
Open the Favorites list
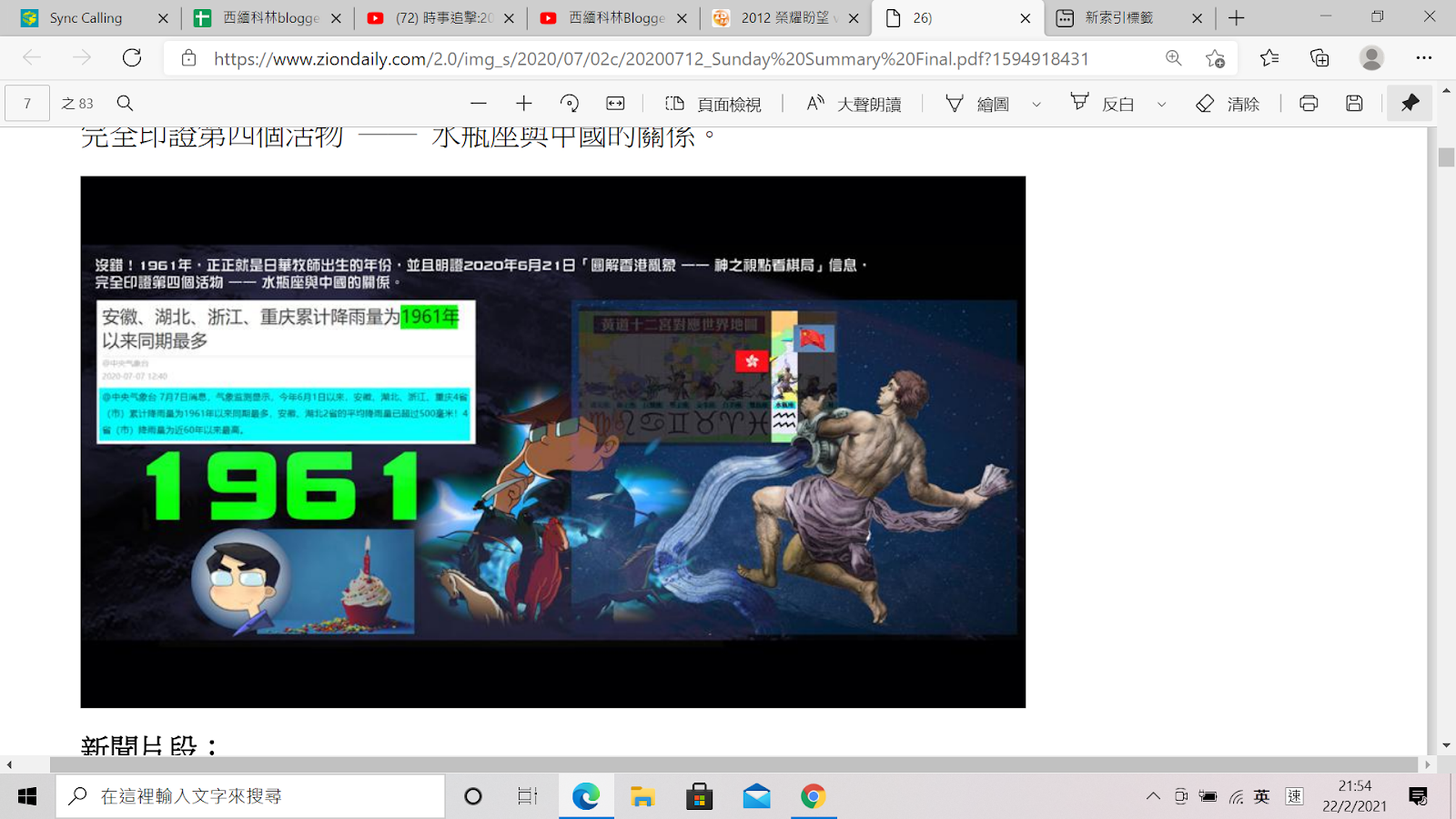coord(1269,58)
